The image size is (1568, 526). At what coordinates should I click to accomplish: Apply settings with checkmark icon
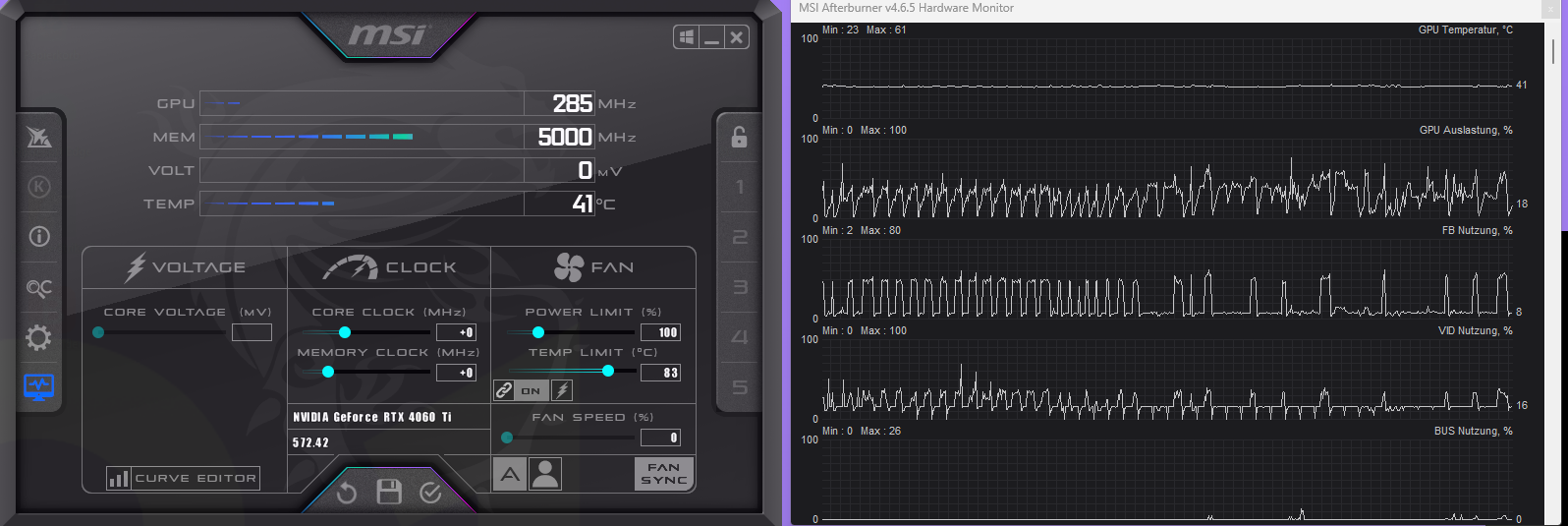pos(430,493)
